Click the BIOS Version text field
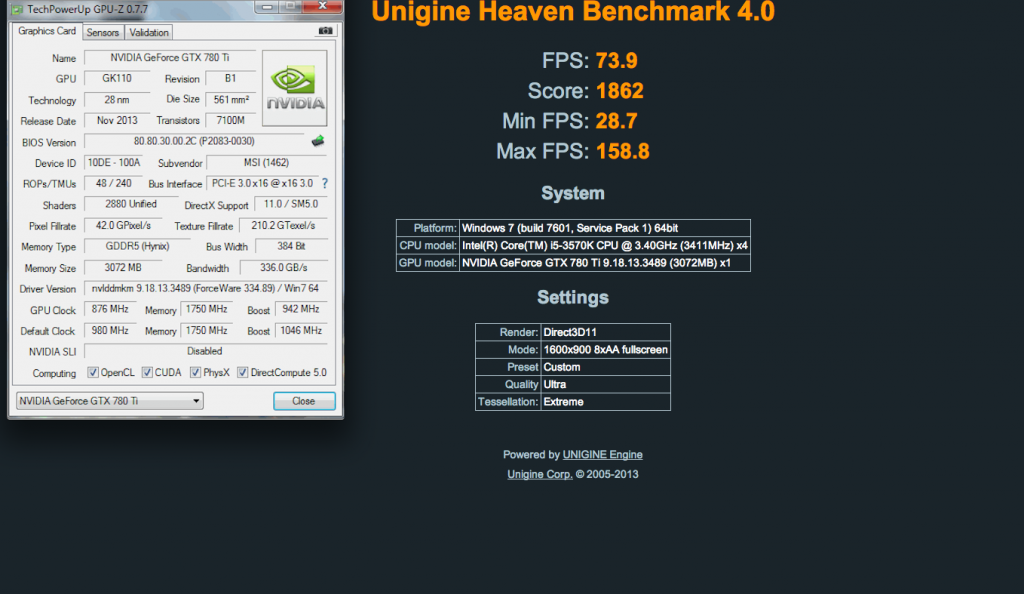Image resolution: width=1024 pixels, height=594 pixels. 194,142
